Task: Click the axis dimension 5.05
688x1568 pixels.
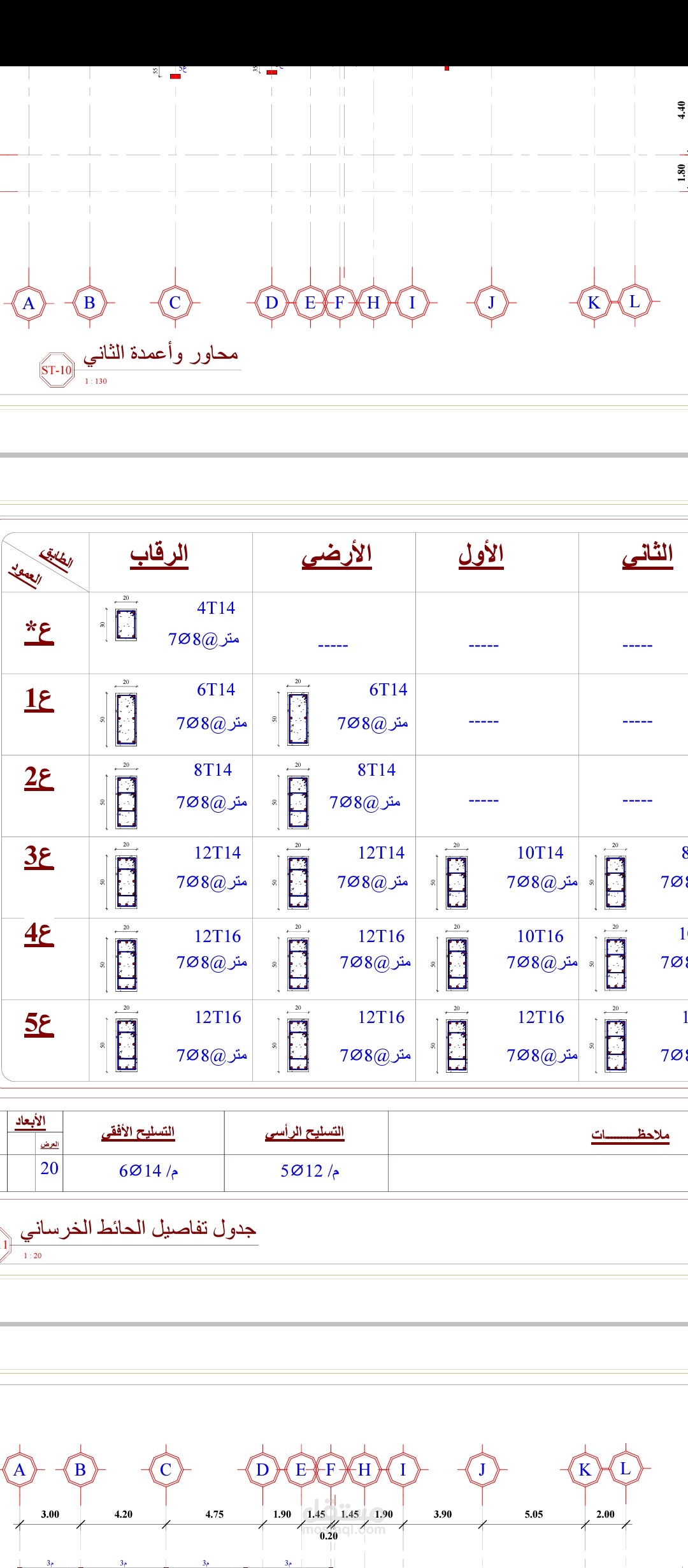Action: [534, 1514]
